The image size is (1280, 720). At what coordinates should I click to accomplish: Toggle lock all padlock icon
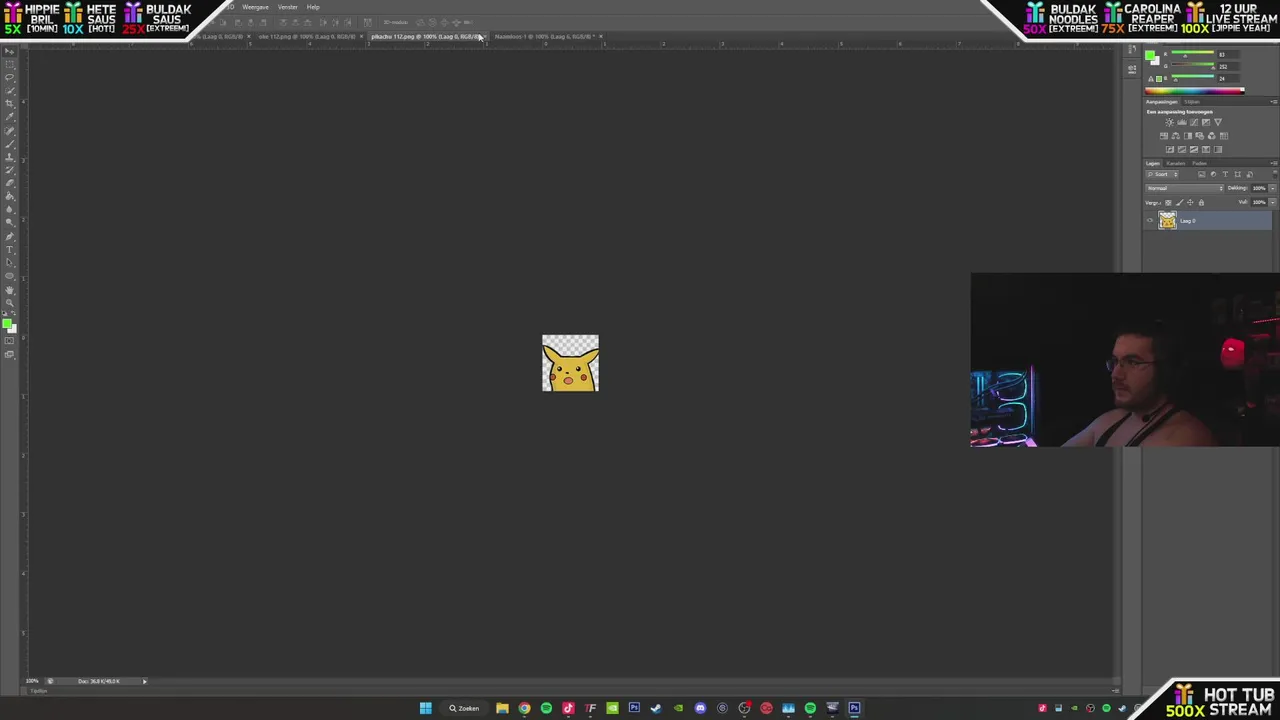point(1201,202)
